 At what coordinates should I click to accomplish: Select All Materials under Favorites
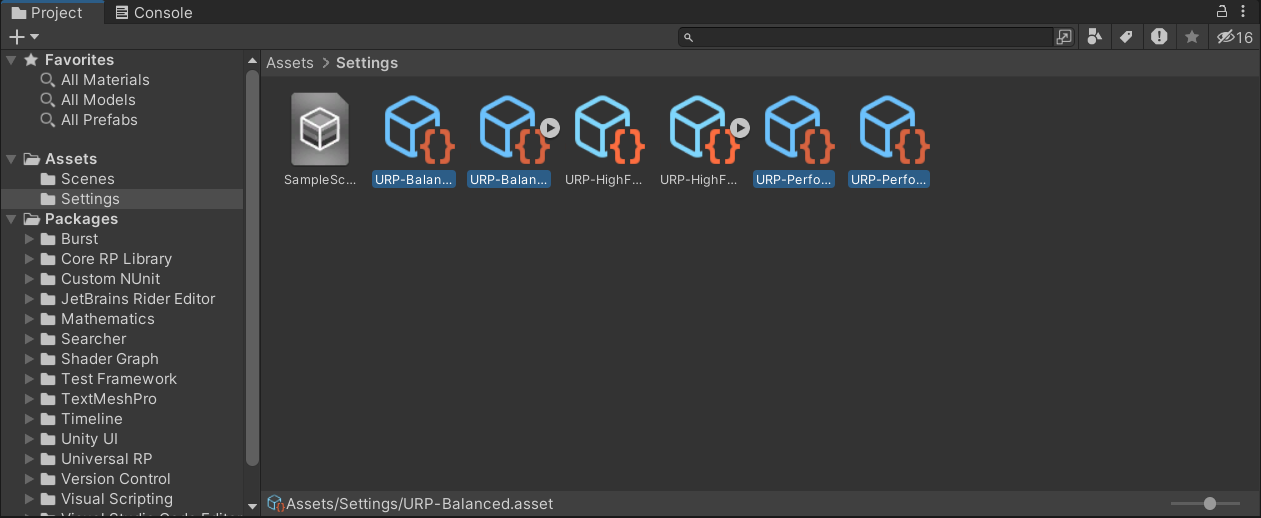pos(104,80)
